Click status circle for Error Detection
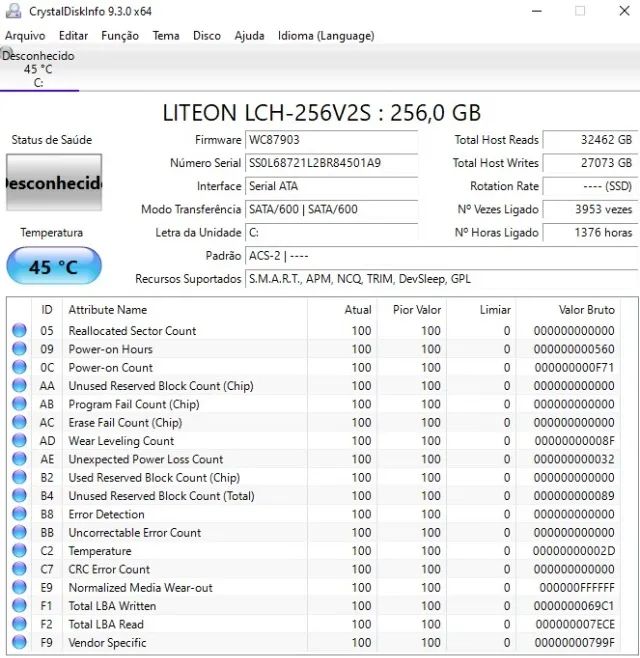This screenshot has width=640, height=658. point(19,514)
